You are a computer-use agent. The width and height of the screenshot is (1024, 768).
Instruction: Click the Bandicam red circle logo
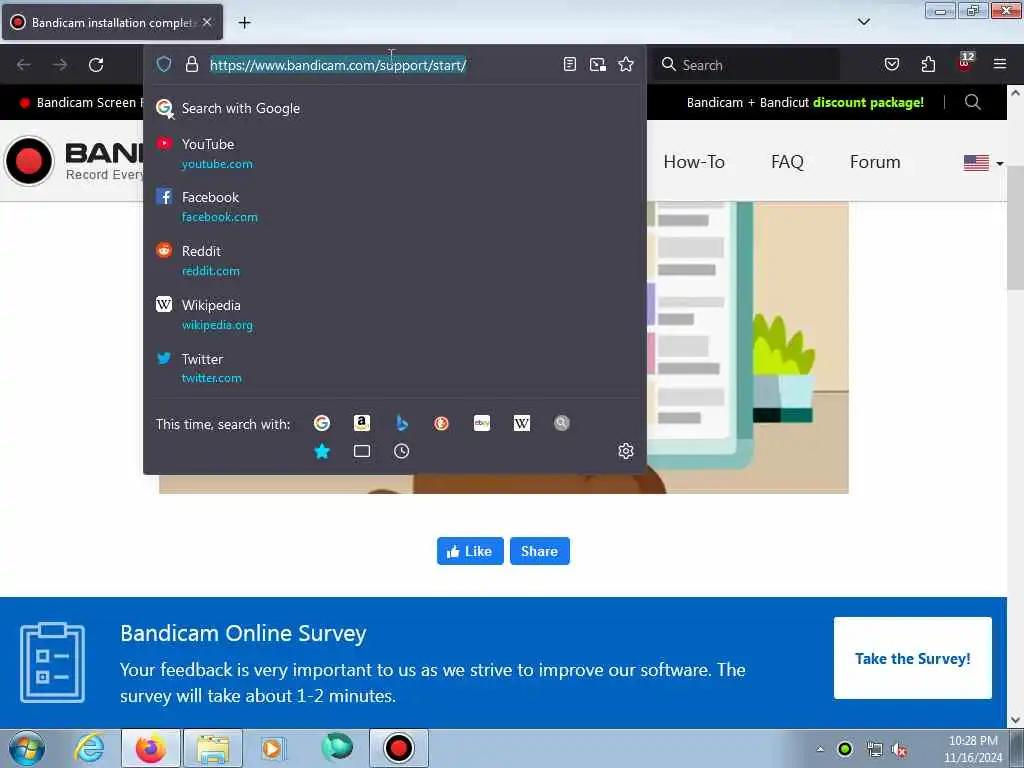click(x=29, y=161)
